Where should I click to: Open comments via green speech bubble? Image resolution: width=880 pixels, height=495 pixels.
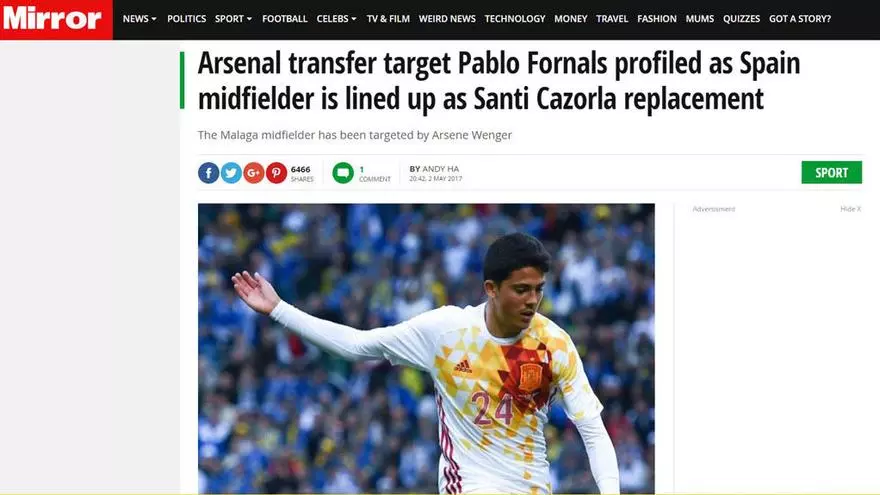click(x=343, y=173)
